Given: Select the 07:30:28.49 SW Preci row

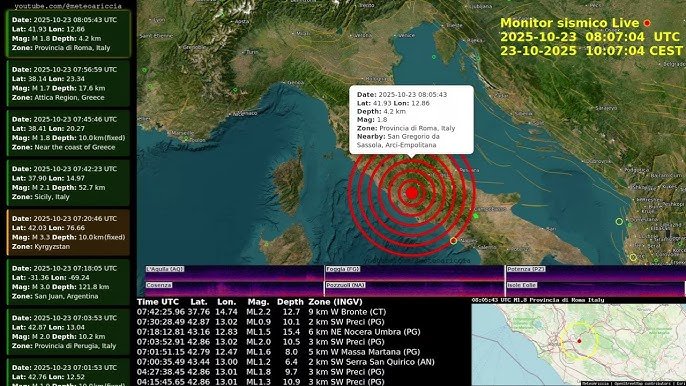Looking at the screenshot, I should 260,322.
